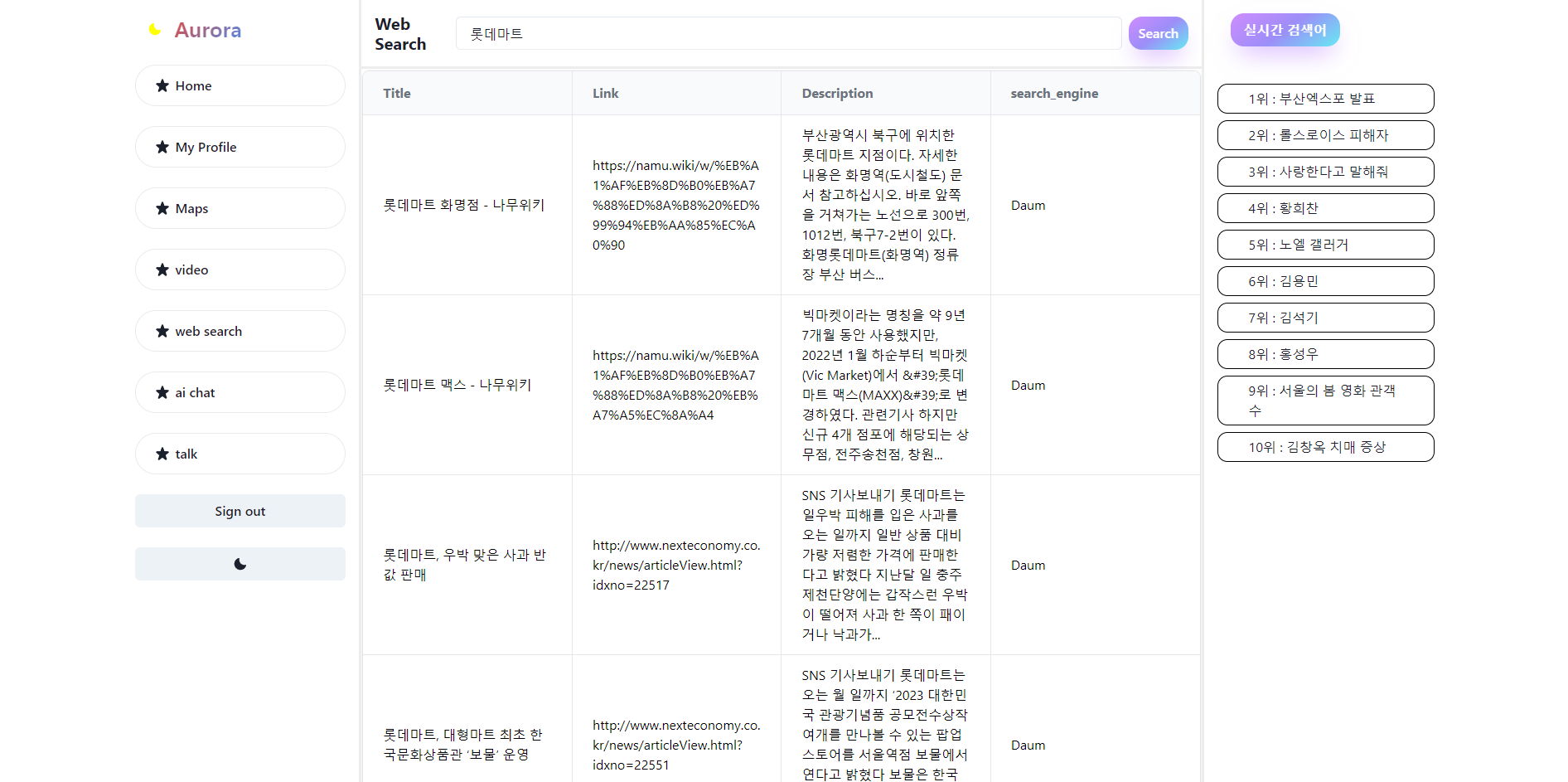1568x782 pixels.
Task: Select trending keyword 7위 김석기
Action: point(1325,318)
